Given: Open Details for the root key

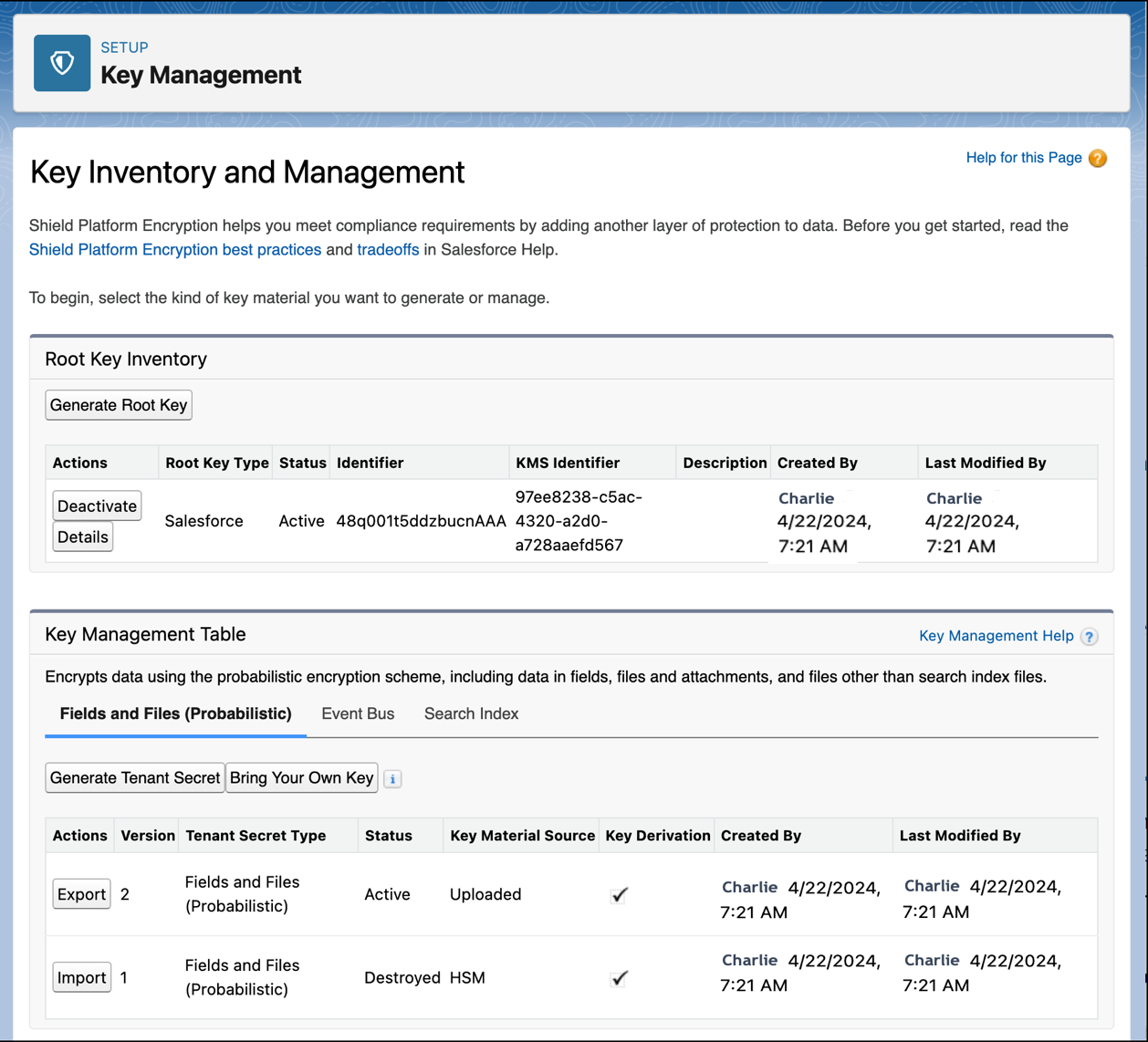Looking at the screenshot, I should point(82,537).
